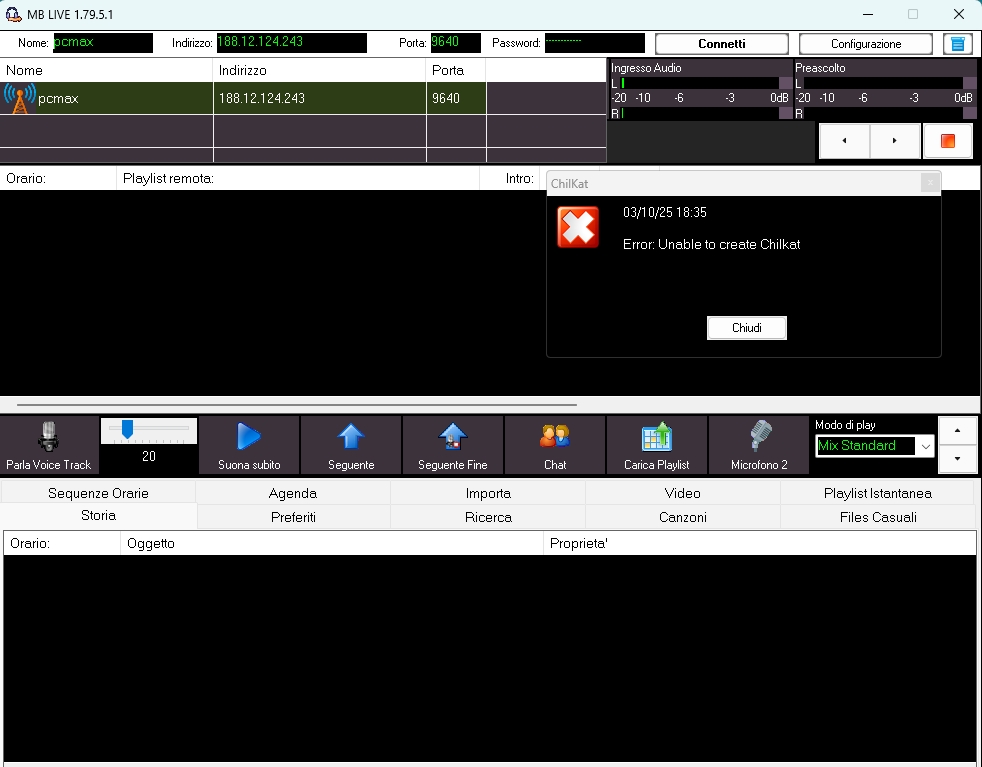
Task: Click the Connetti button
Action: click(x=721, y=44)
